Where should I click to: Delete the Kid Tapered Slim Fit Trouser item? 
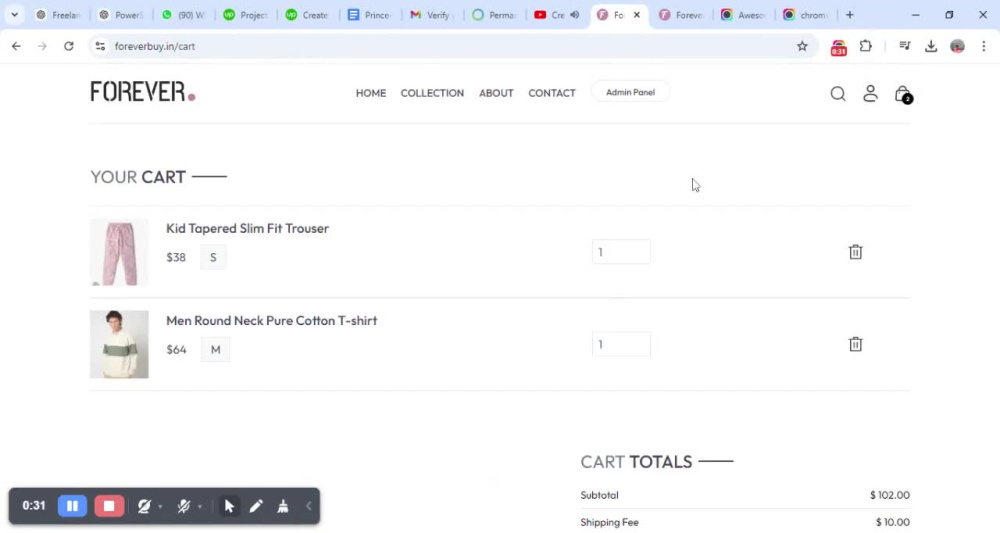pos(855,252)
